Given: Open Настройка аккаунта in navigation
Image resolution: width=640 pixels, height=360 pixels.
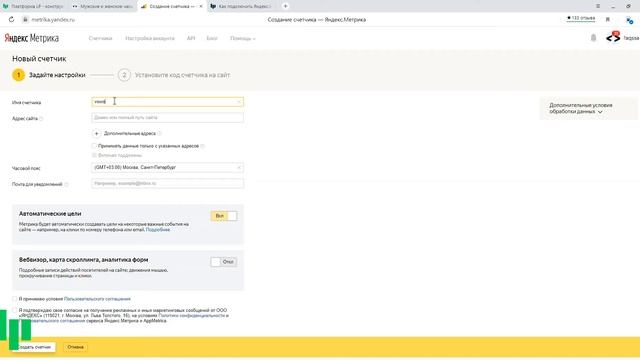Looking at the screenshot, I should [150, 38].
